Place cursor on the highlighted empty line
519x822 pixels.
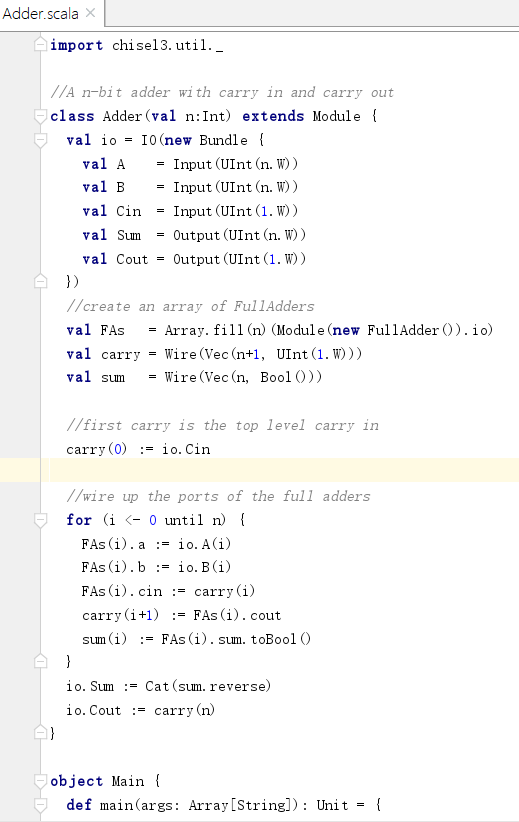click(x=283, y=470)
